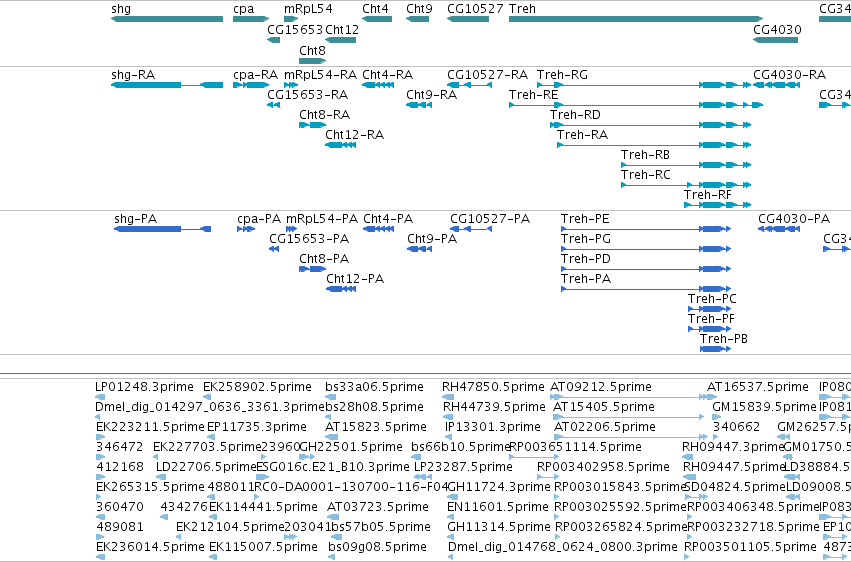Click the GM15839.5prime EST label

click(764, 407)
